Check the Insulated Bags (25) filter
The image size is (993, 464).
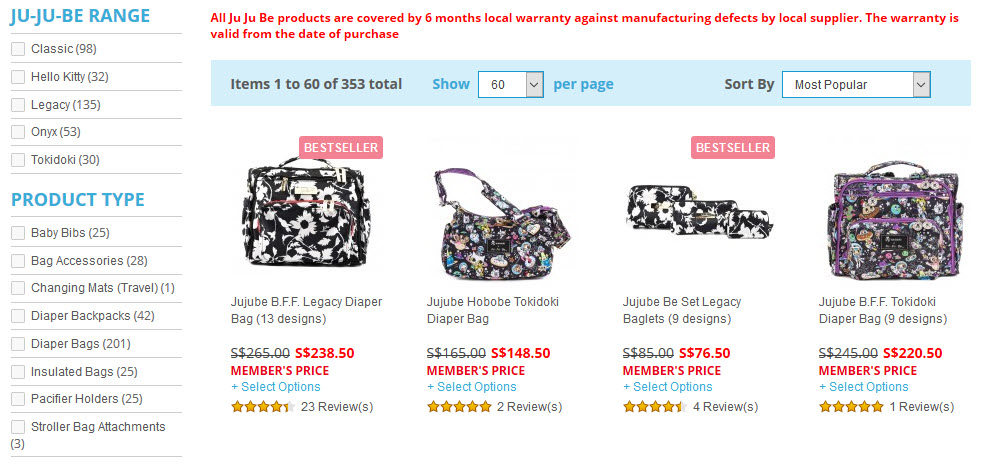18,372
